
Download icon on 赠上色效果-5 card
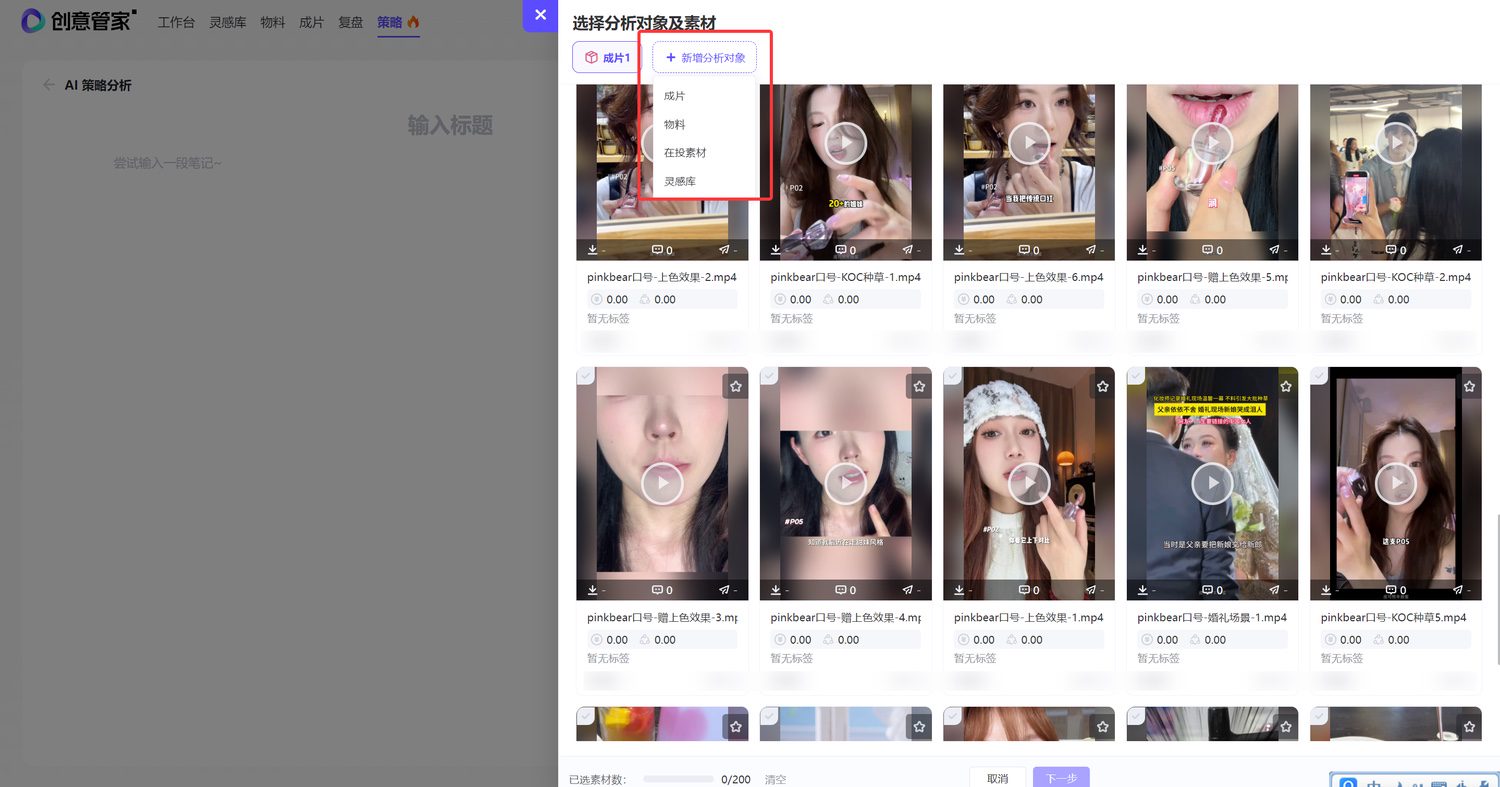pos(1142,250)
